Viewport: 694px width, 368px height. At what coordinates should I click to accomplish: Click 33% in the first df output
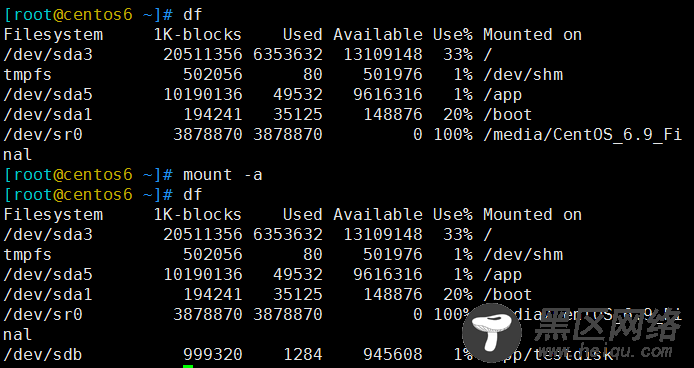[x=458, y=54]
